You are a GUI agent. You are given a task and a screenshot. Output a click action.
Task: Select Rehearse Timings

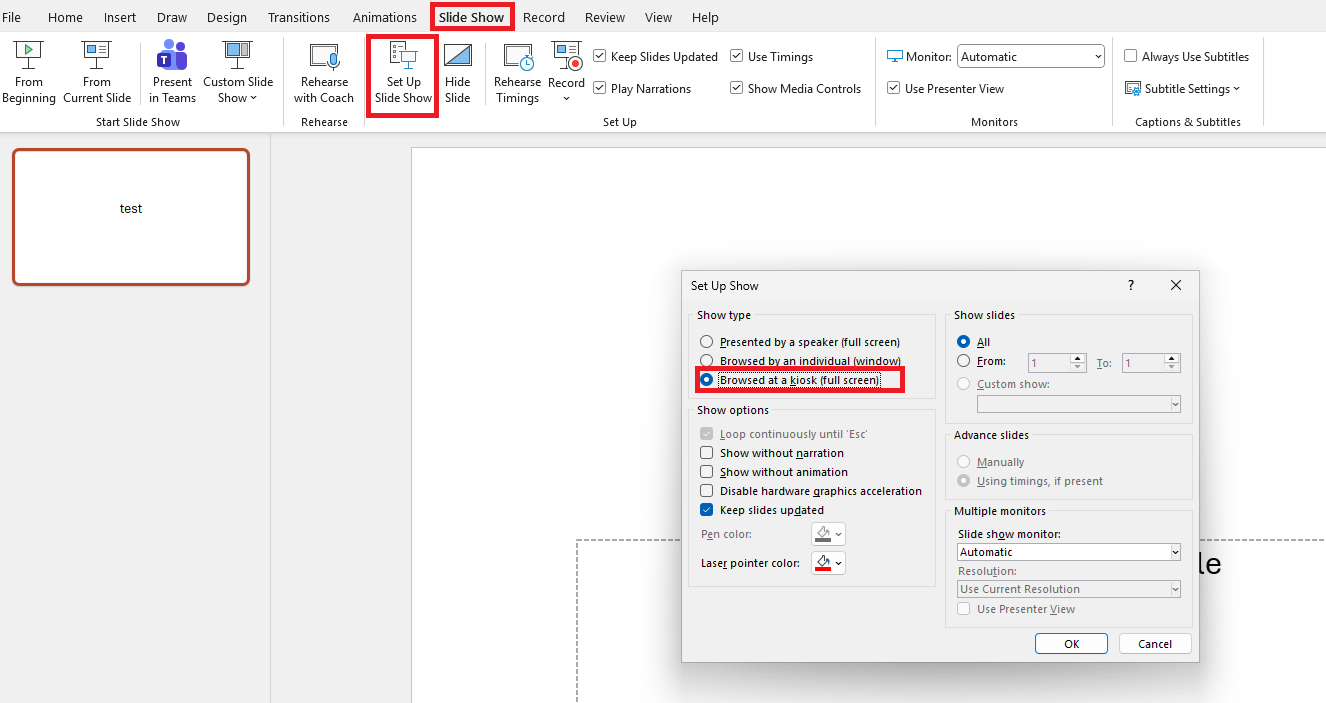point(517,70)
